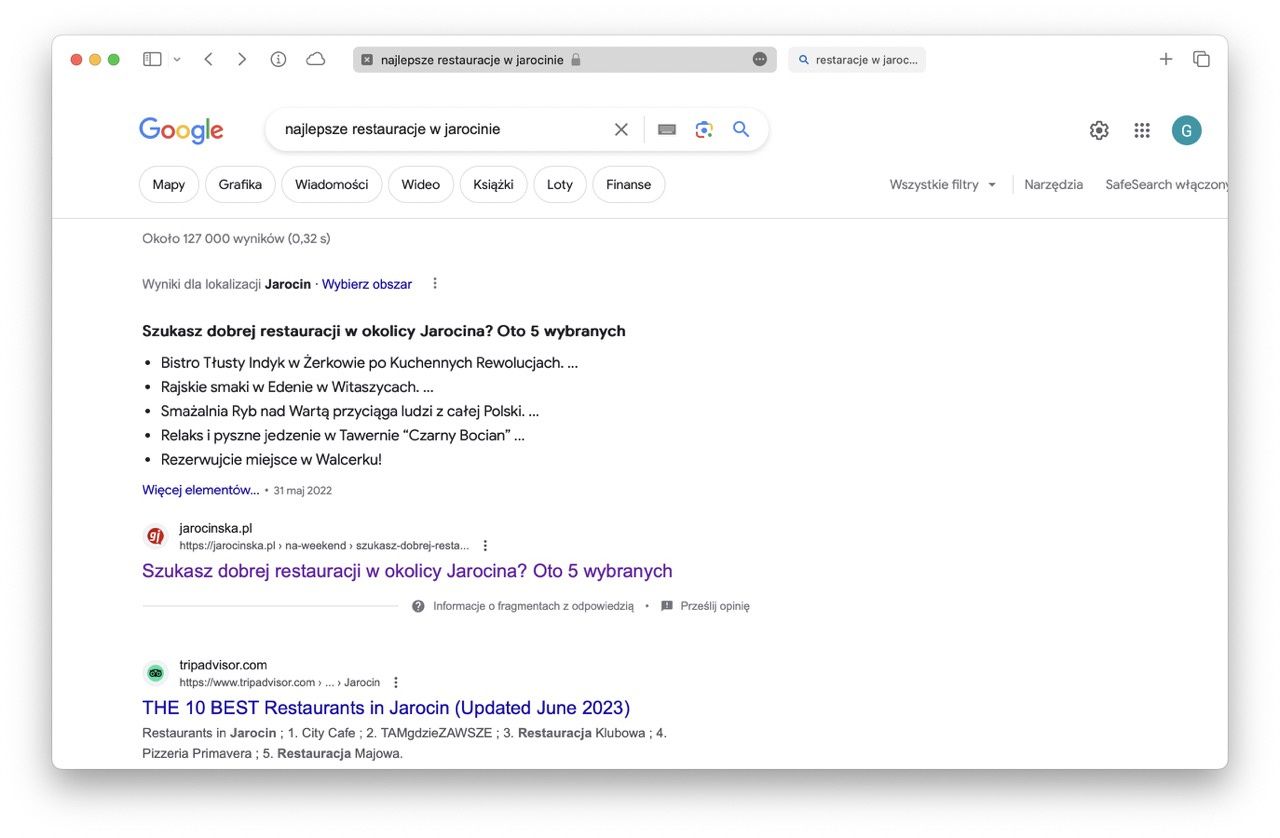The width and height of the screenshot is (1280, 838).
Task: Click 'Rezerwujcie miejsce w Walcerku!' bullet
Action: [x=271, y=460]
